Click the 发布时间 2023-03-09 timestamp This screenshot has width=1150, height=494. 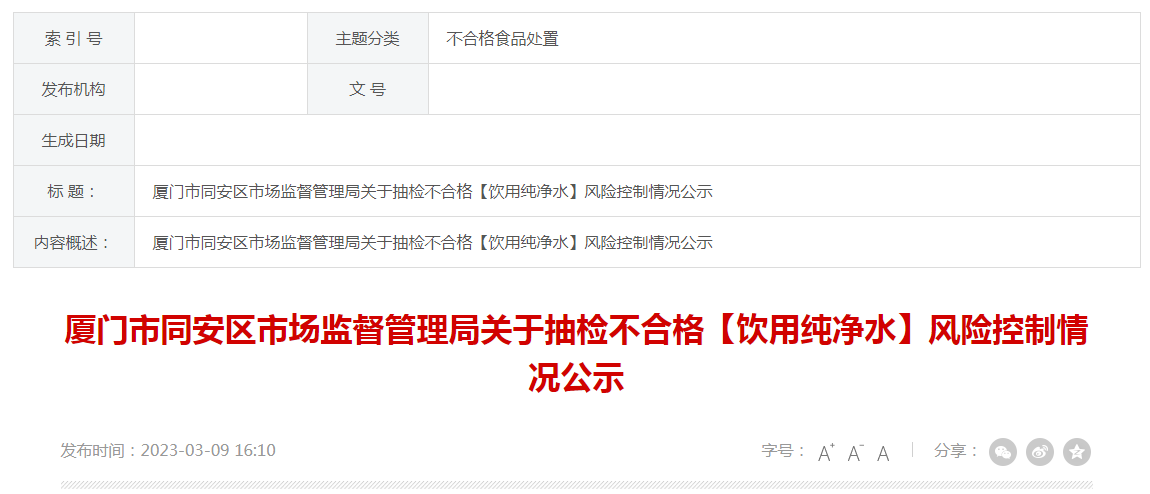click(x=168, y=450)
